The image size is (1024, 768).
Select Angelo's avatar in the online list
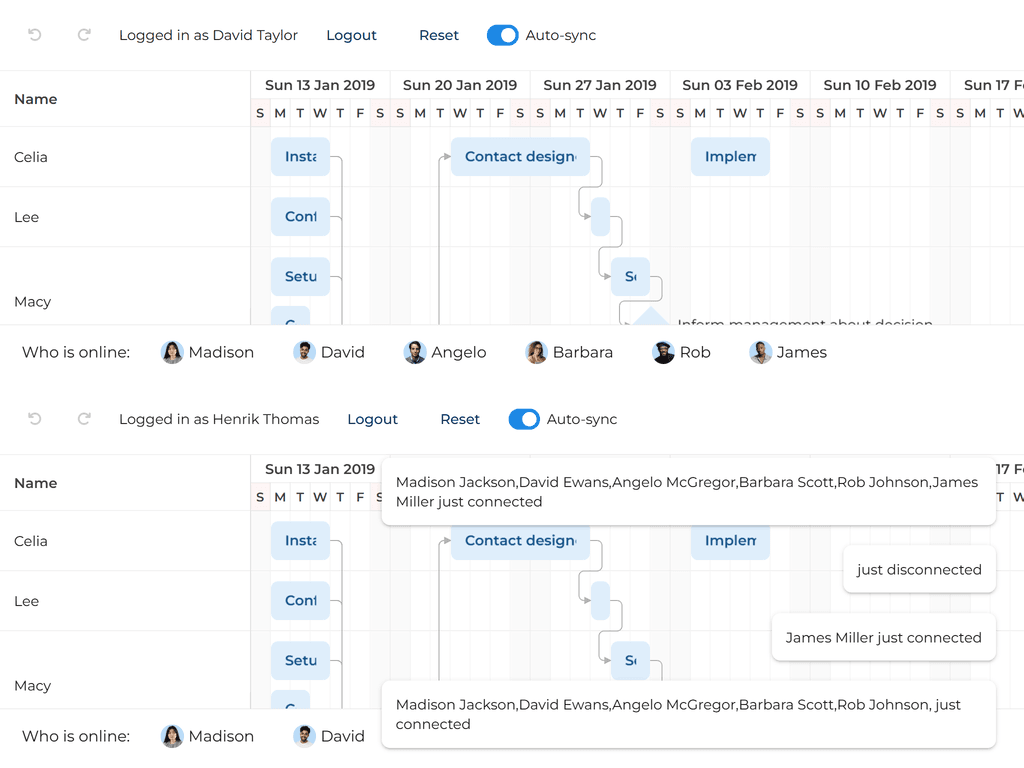(x=415, y=352)
